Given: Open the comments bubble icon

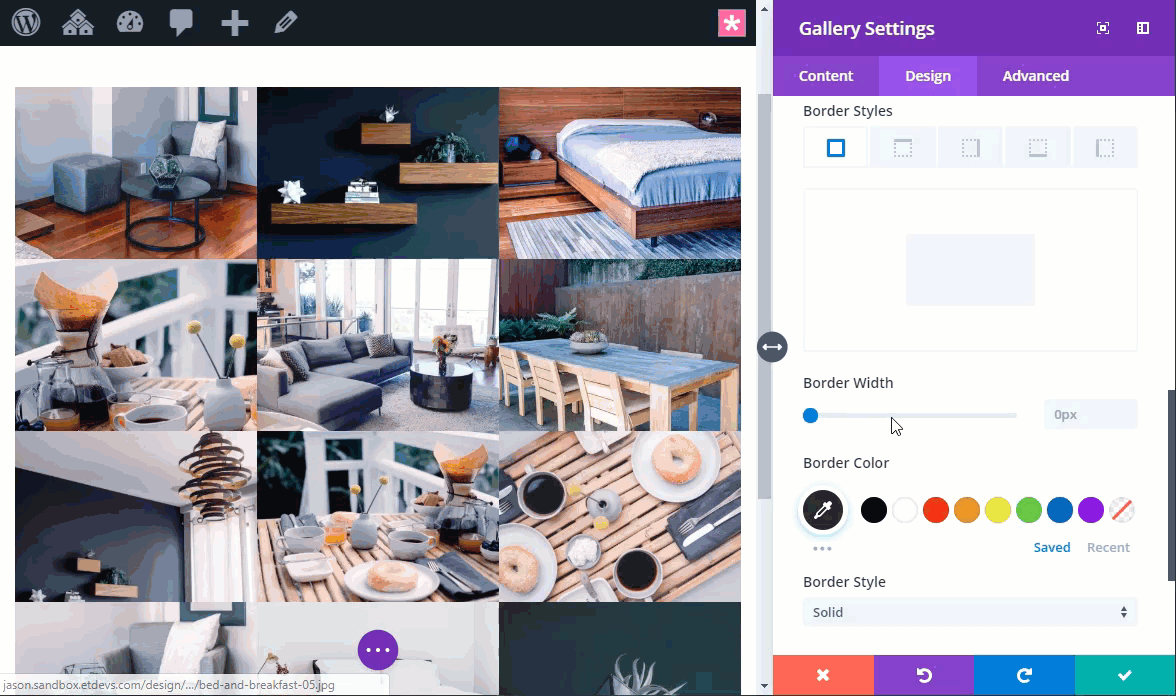Looking at the screenshot, I should pos(181,21).
